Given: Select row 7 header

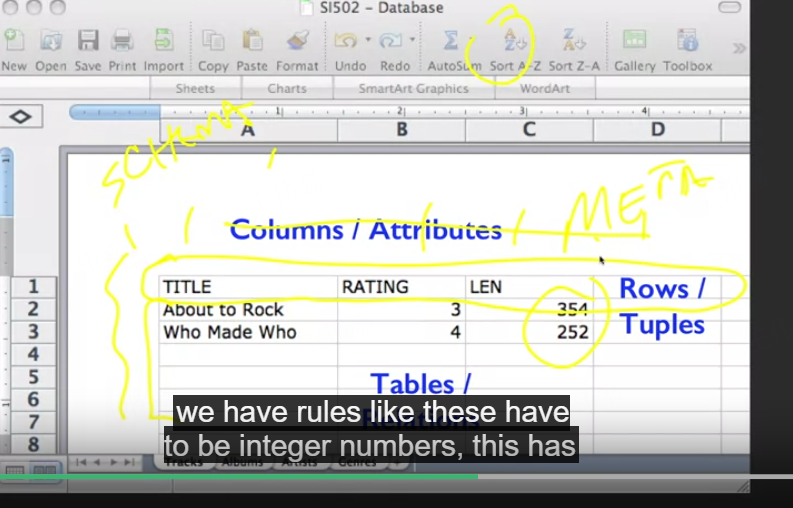Looking at the screenshot, I should click(x=33, y=422).
